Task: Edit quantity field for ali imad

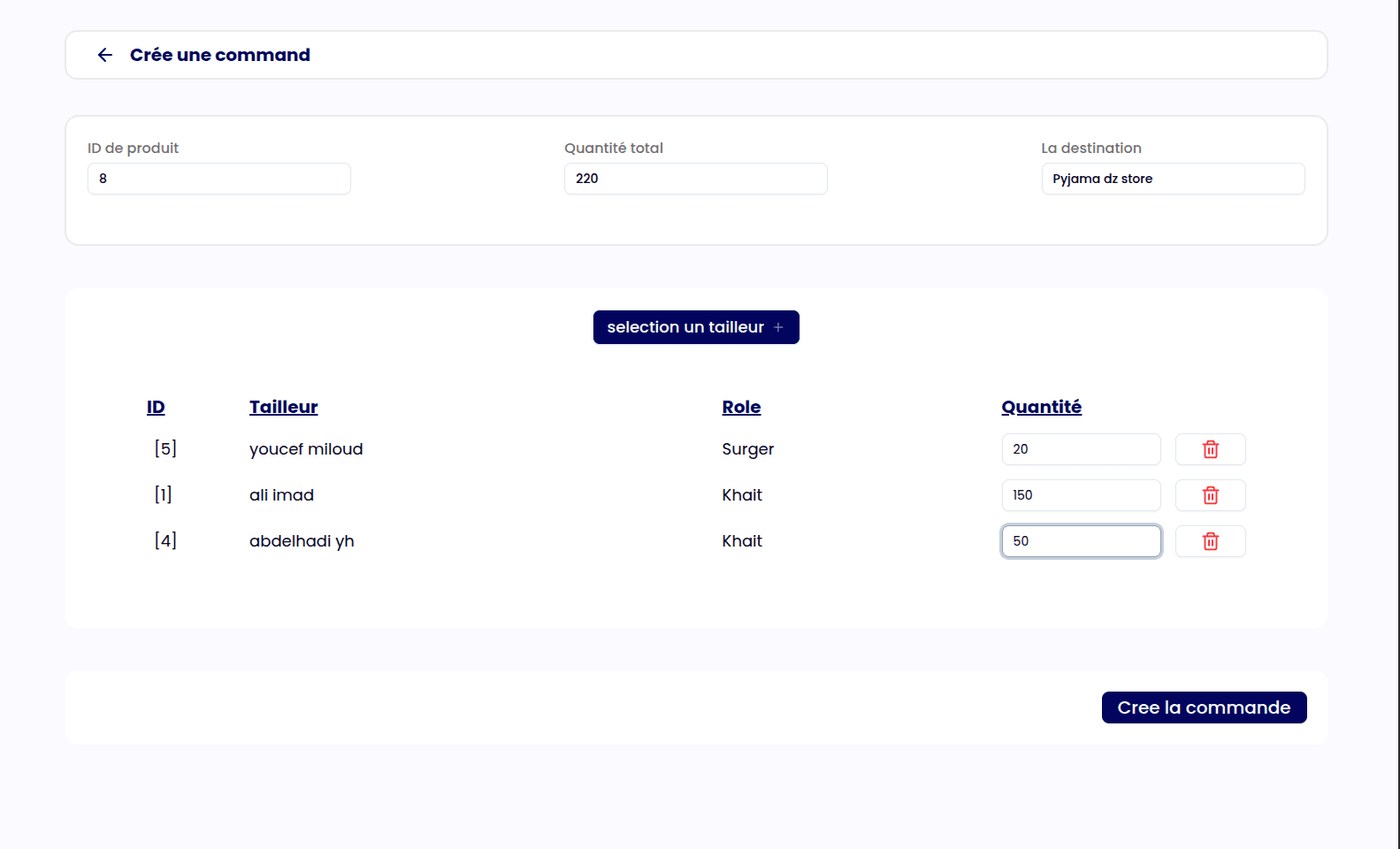Action: point(1081,495)
